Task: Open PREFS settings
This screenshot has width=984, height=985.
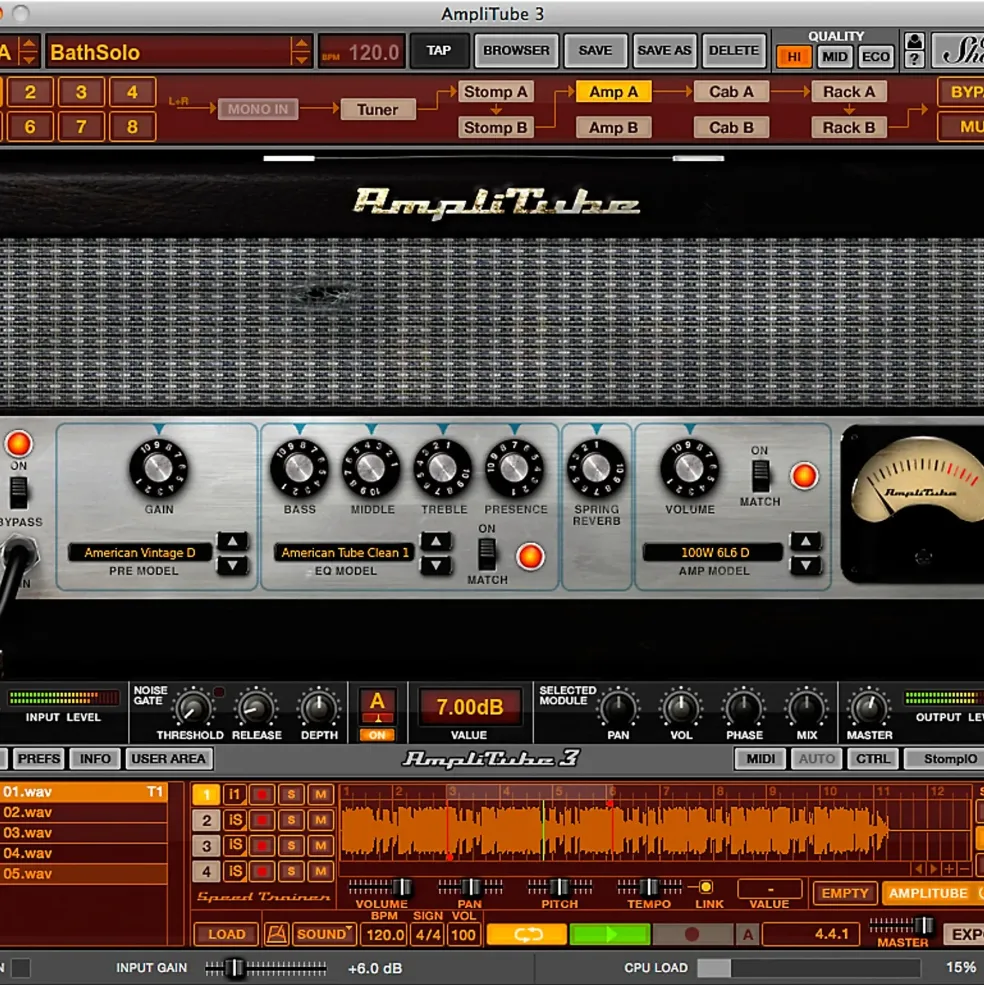Action: coord(39,759)
